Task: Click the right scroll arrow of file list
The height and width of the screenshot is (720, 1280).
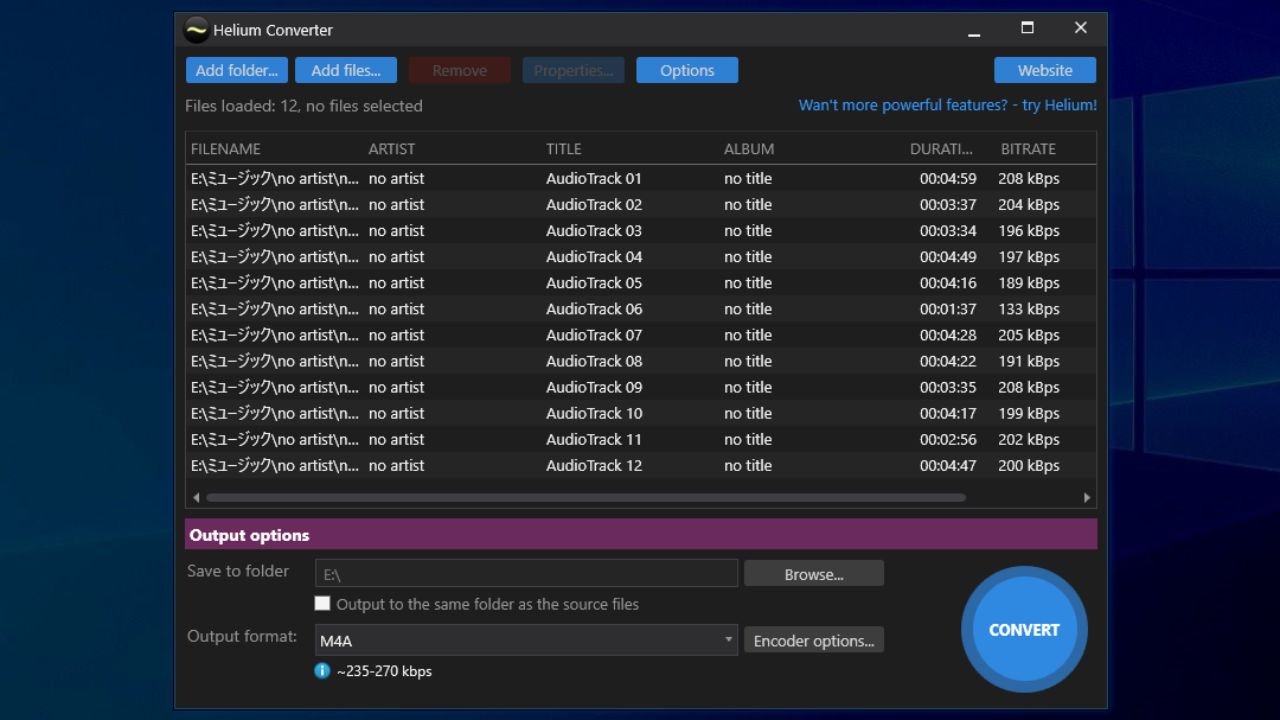Action: point(1087,497)
